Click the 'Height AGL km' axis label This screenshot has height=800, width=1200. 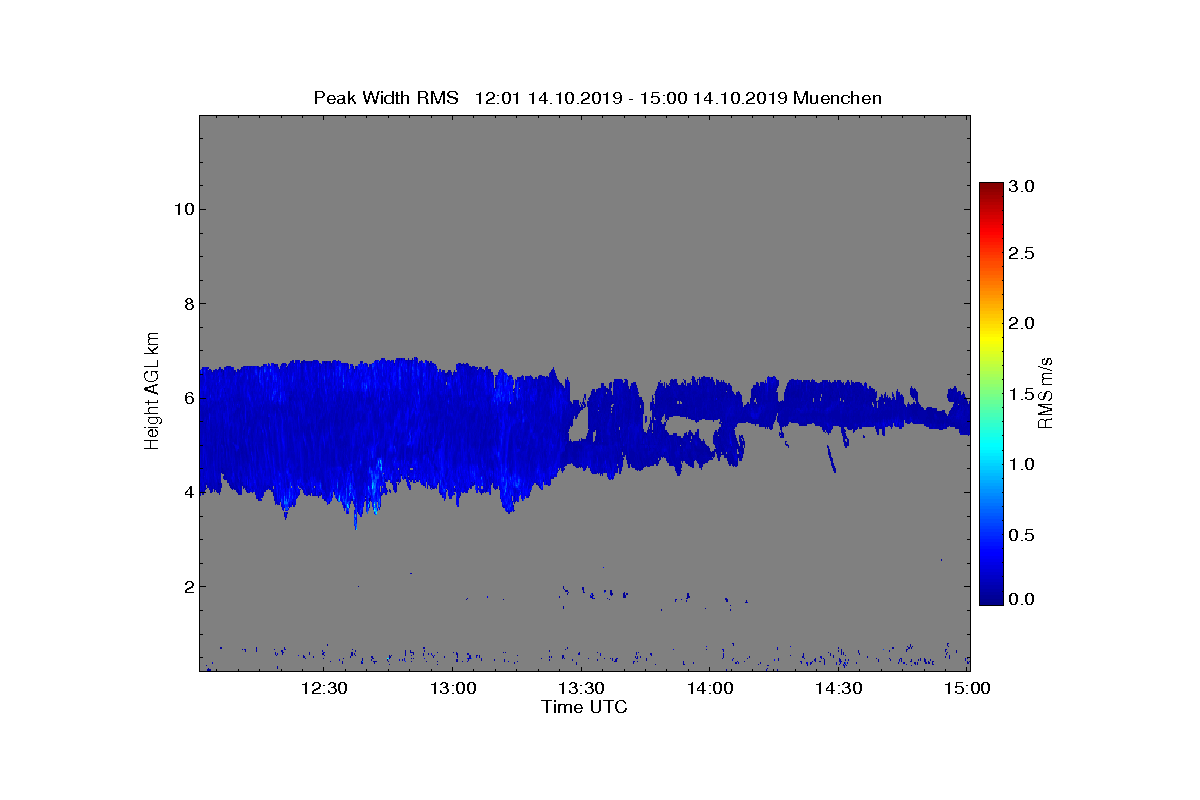(x=152, y=392)
